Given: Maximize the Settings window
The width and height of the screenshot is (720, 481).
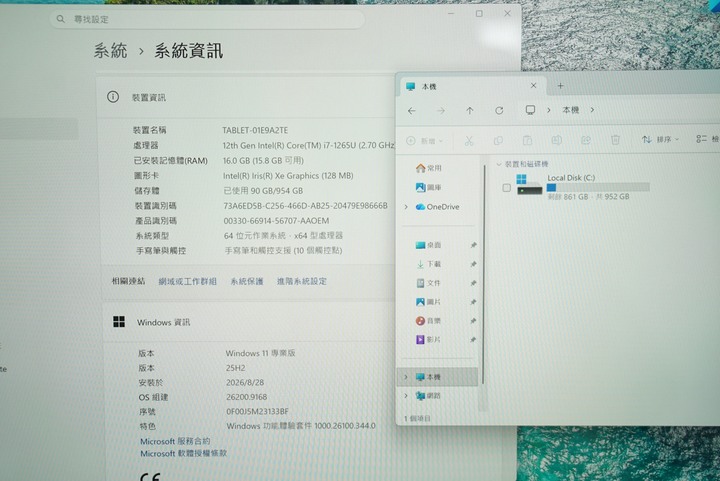Looking at the screenshot, I should [479, 14].
